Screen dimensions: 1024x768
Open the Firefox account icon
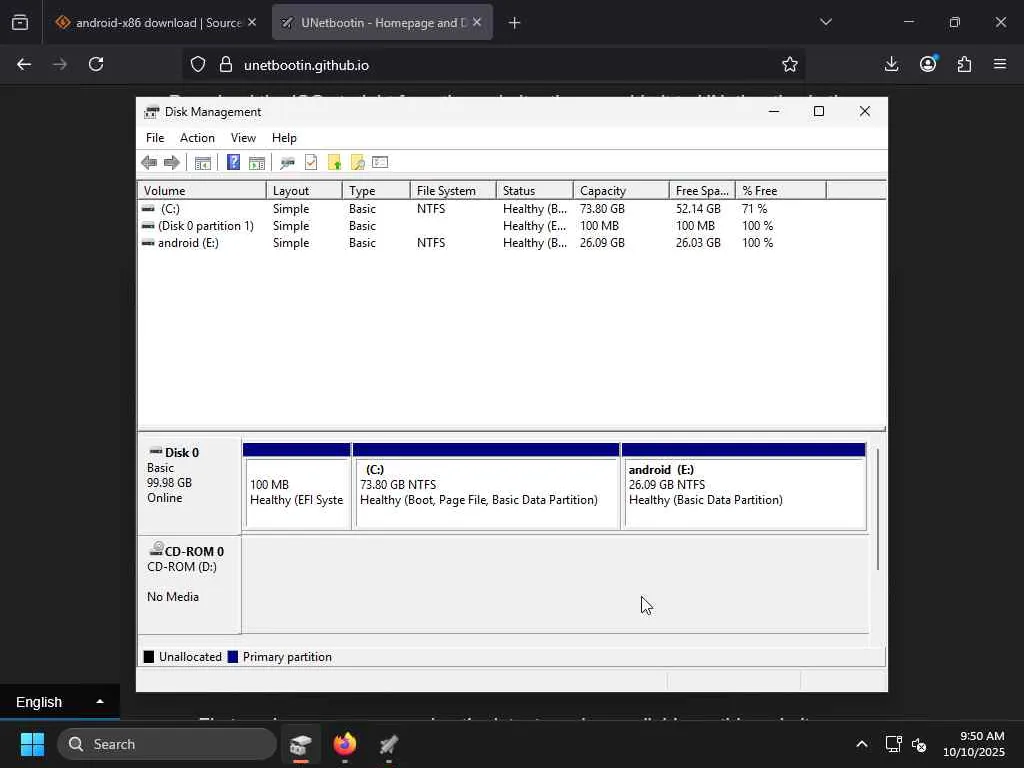(928, 63)
